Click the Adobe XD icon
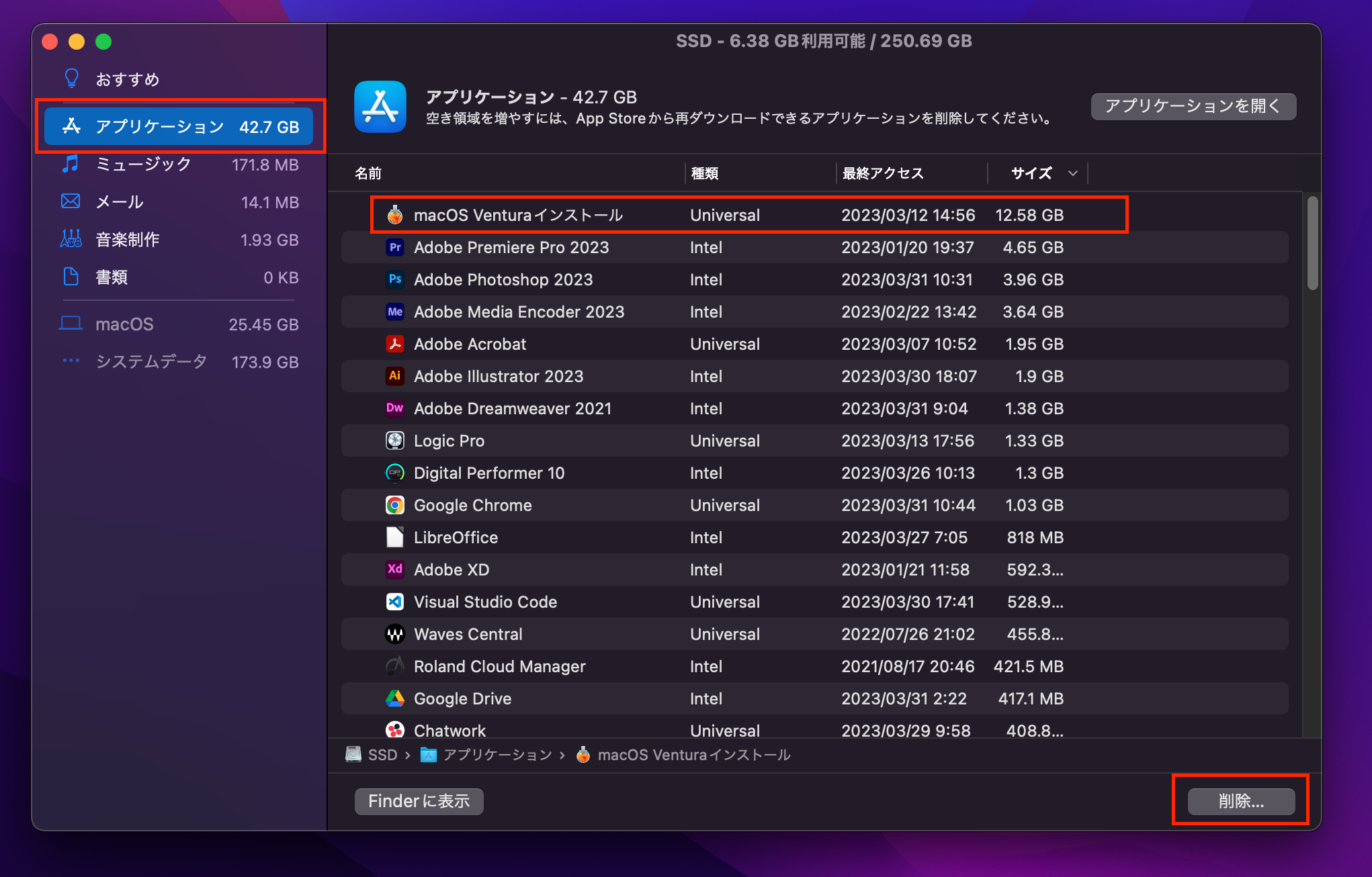Screen dimensions: 1372x877 395,569
